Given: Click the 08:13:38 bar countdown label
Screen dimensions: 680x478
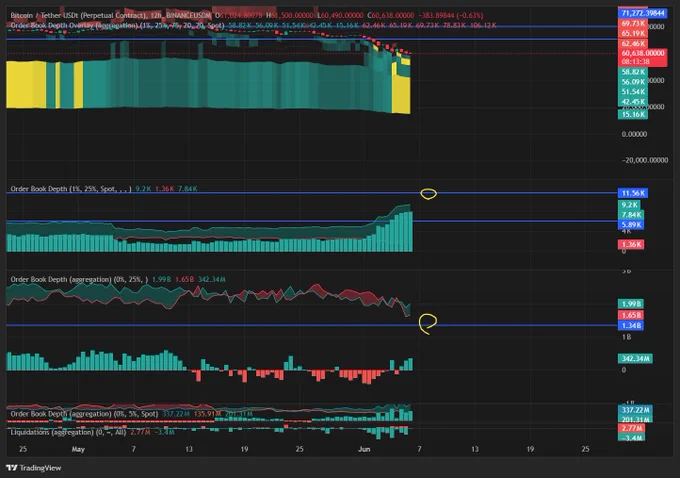Looking at the screenshot, I should tap(635, 62).
